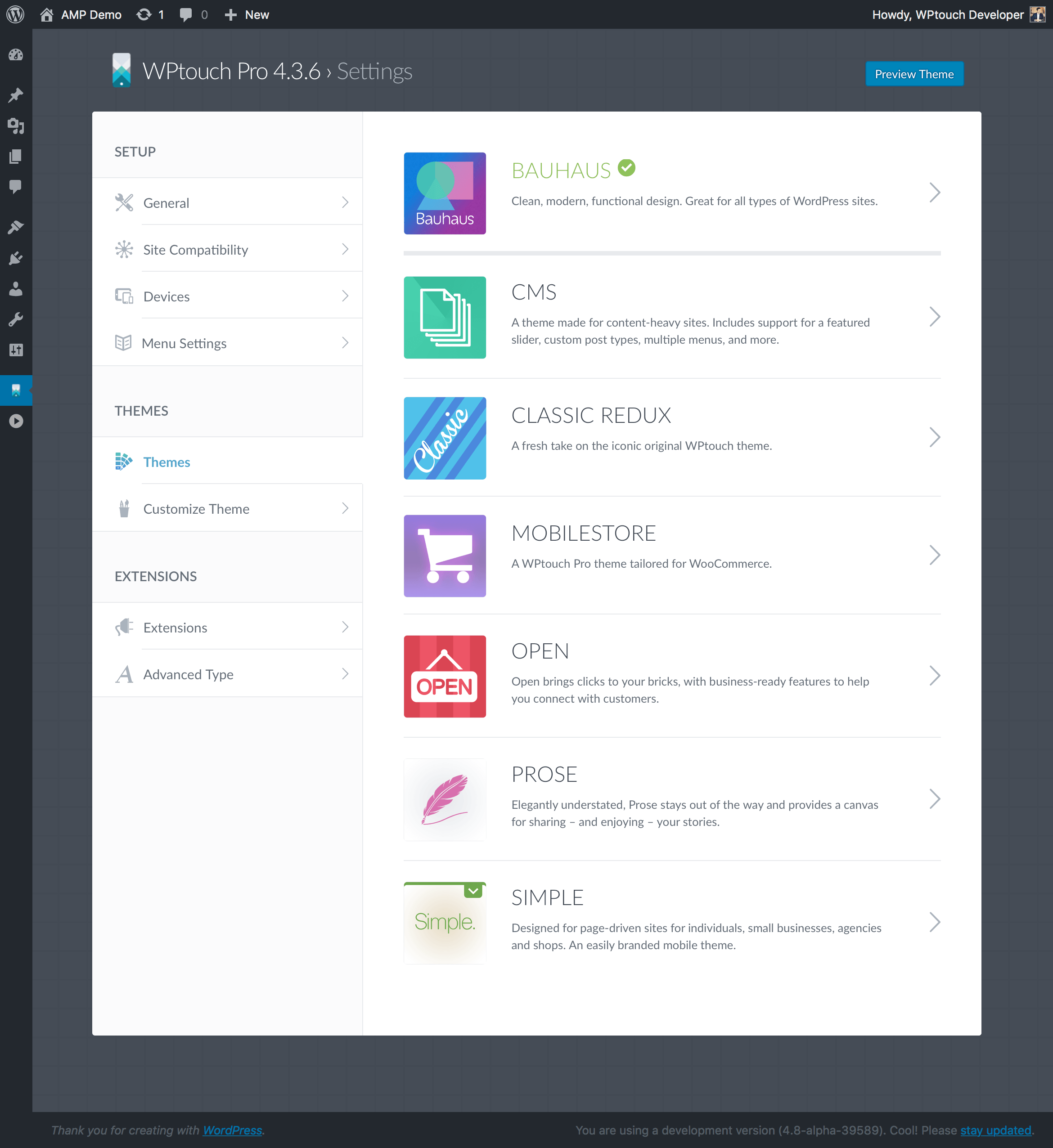This screenshot has height=1148, width=1053.
Task: Open the comments bubble in admin bar
Action: [185, 15]
